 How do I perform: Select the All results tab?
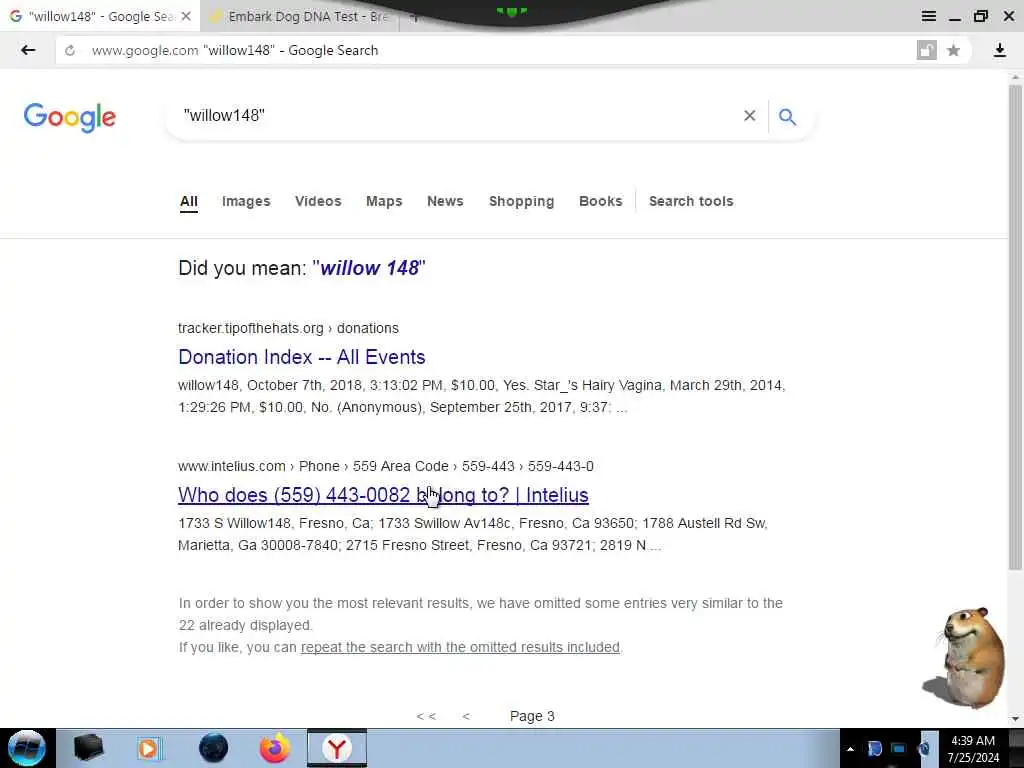point(189,201)
